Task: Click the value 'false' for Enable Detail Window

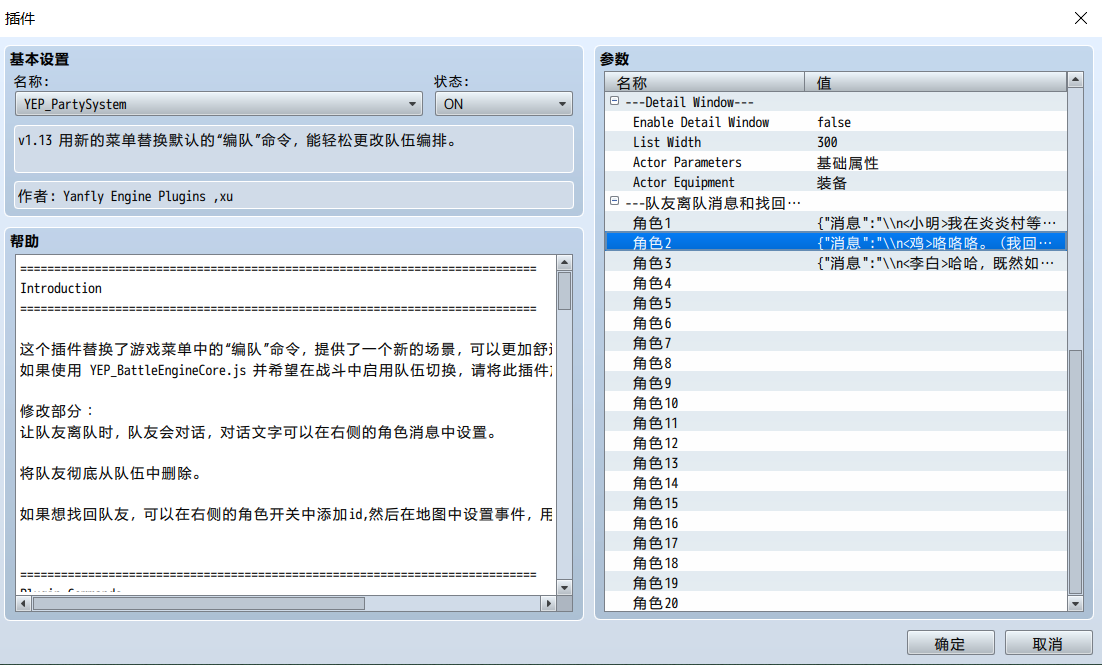Action: click(834, 122)
